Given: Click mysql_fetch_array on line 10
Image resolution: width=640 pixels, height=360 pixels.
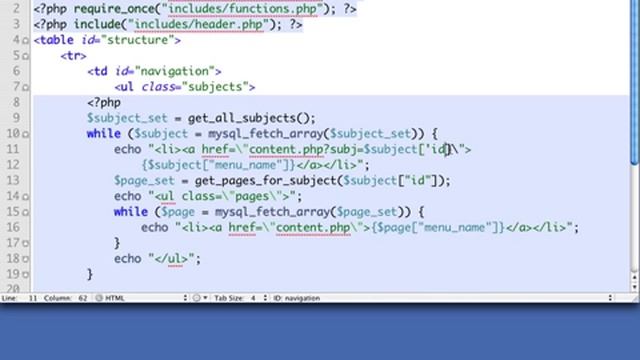Looking at the screenshot, I should [266, 134].
